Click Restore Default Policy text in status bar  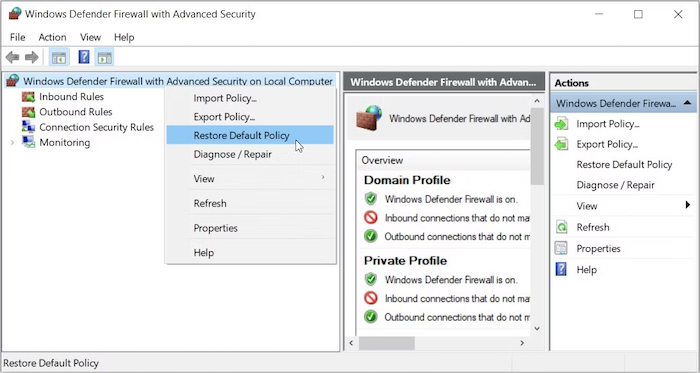pos(51,363)
